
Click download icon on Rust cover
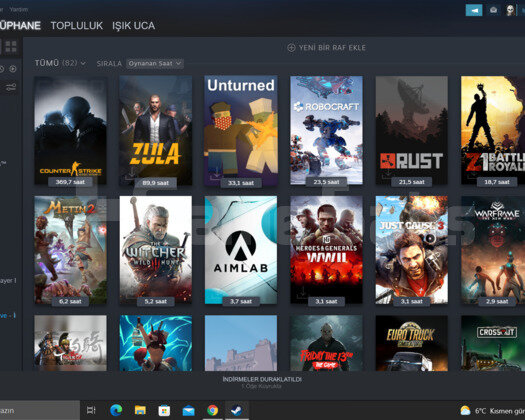tap(387, 175)
